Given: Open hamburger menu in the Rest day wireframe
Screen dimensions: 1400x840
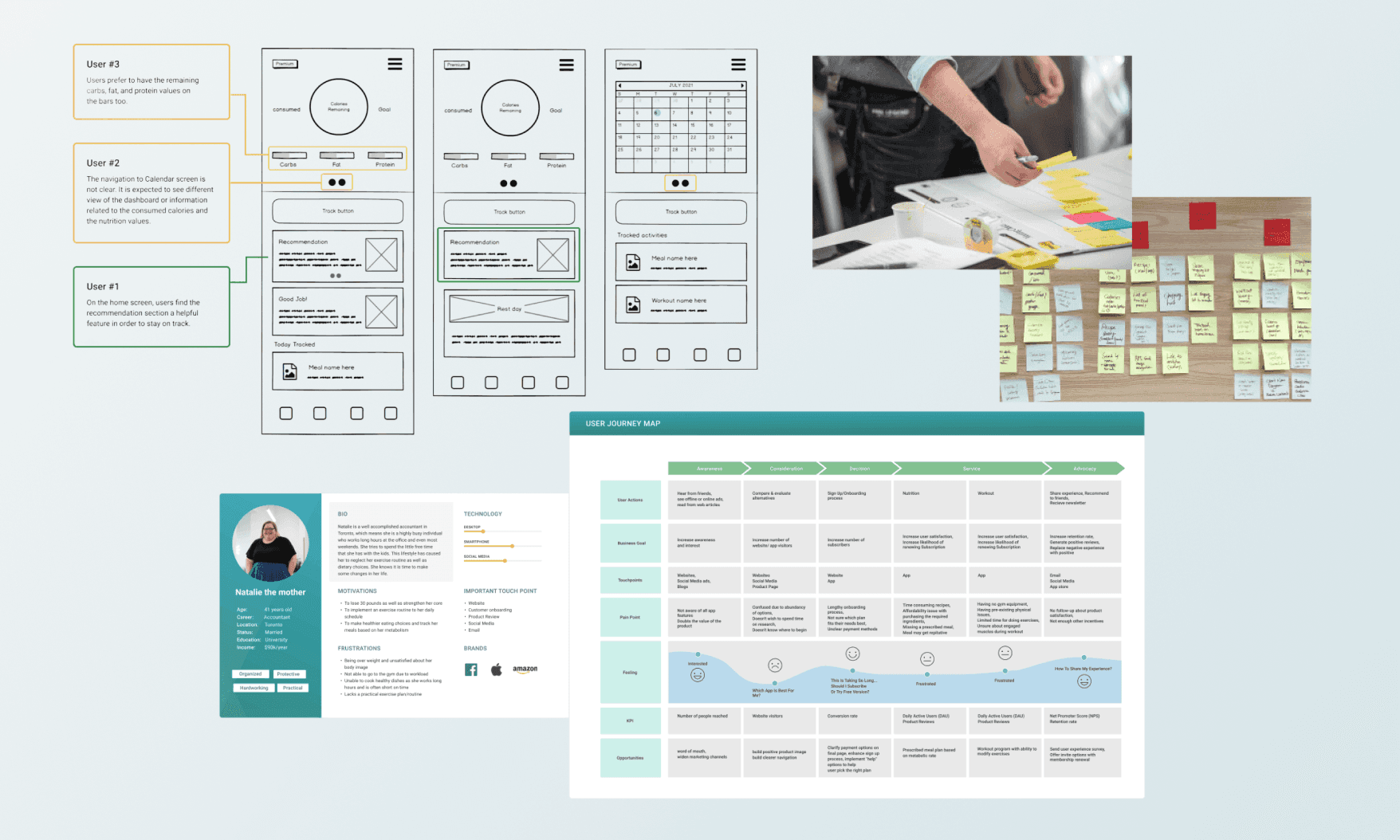Looking at the screenshot, I should pos(566,65).
